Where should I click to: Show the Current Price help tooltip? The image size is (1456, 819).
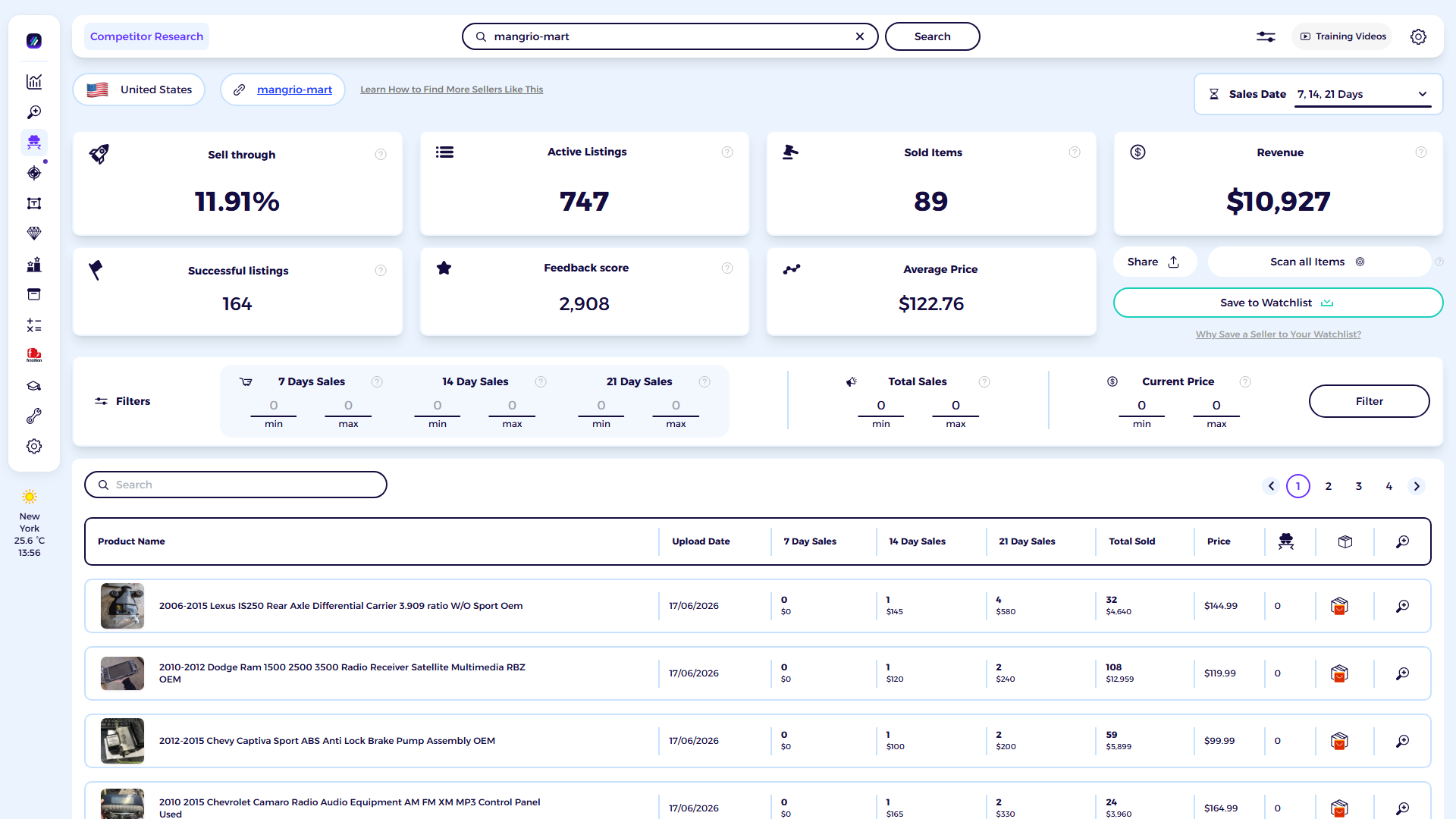1244,382
